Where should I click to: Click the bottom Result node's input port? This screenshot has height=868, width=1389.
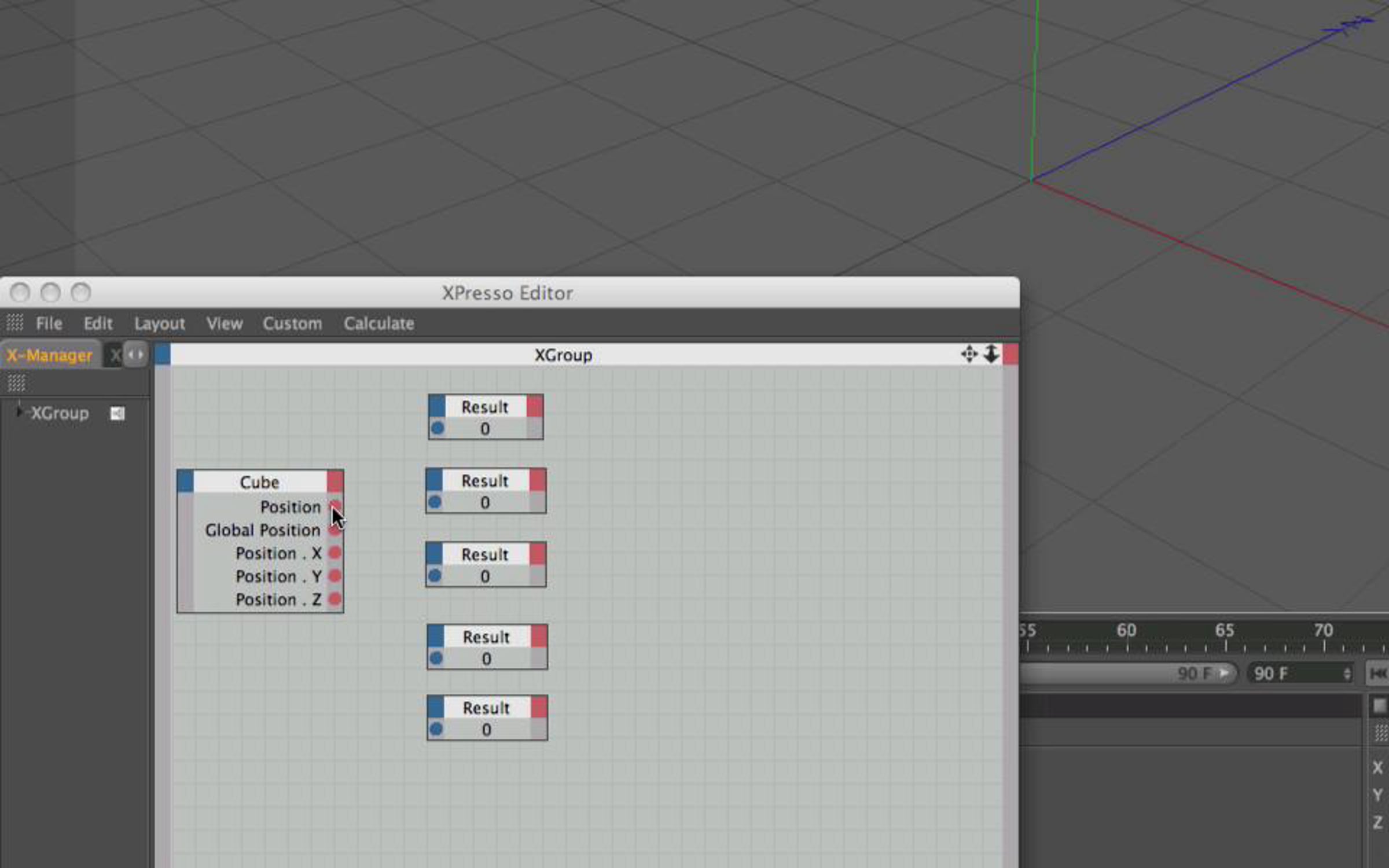point(436,729)
